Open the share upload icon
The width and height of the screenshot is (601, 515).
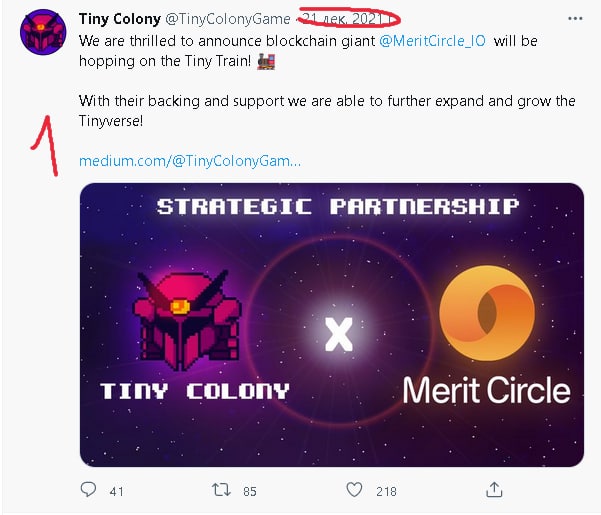click(x=494, y=489)
